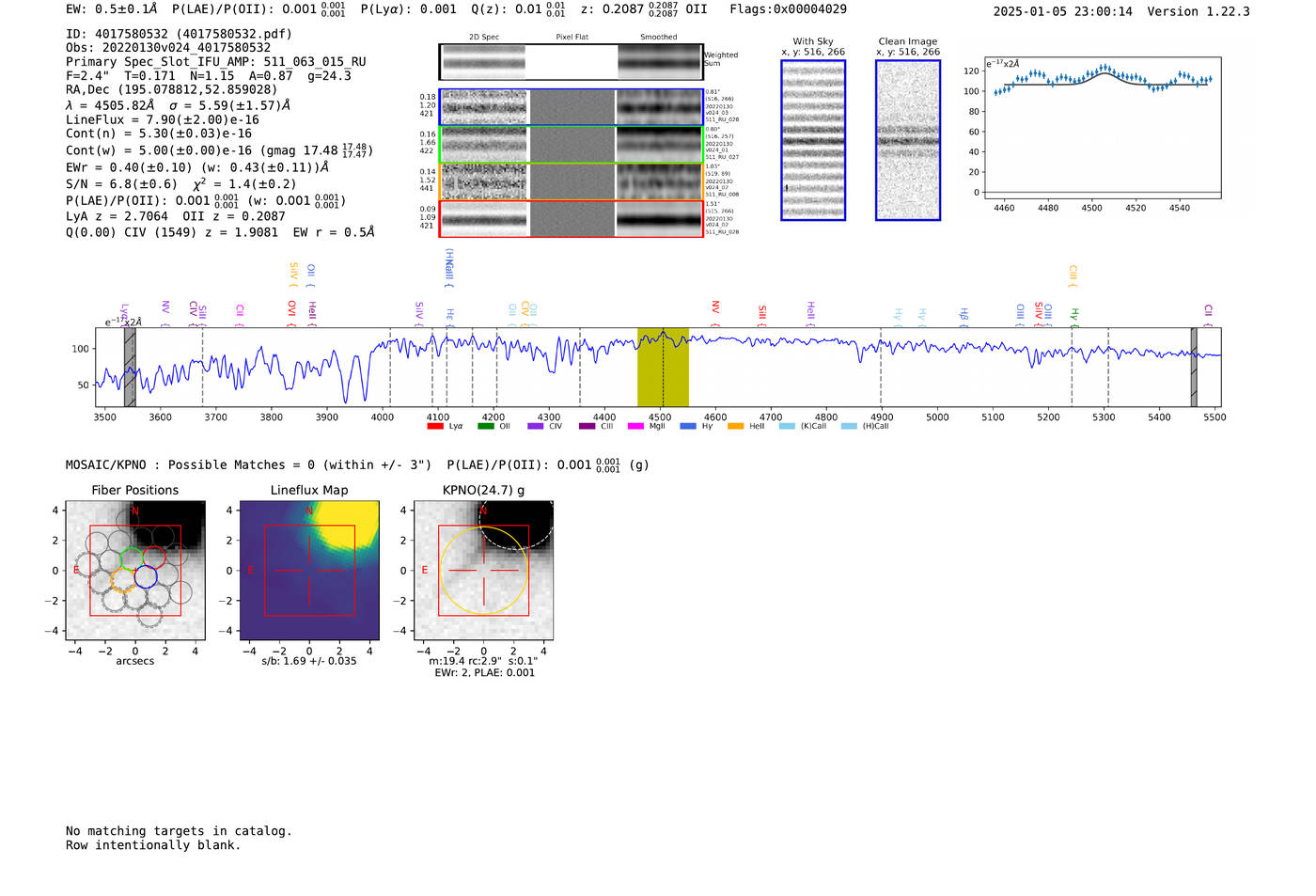Click the orange HeII legend swatch

[736, 426]
